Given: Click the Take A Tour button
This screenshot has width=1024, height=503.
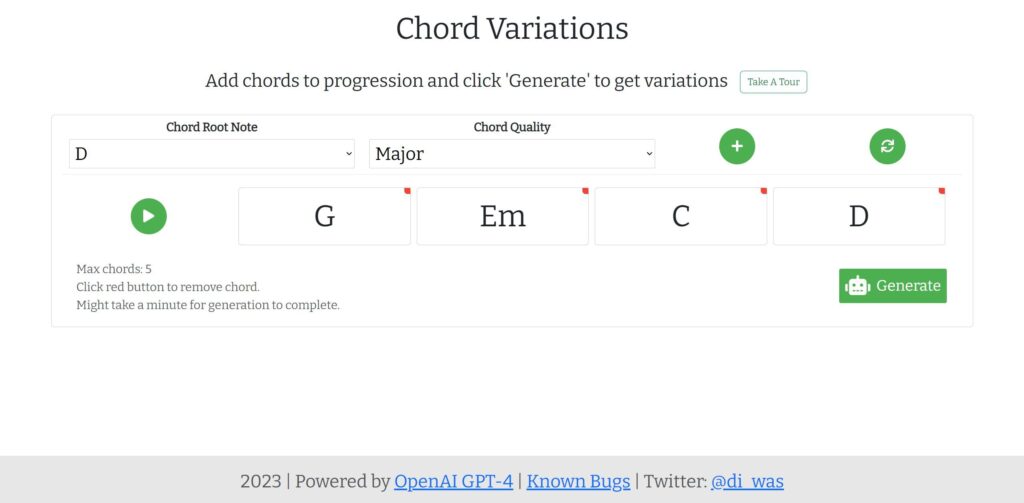Looking at the screenshot, I should 773,82.
